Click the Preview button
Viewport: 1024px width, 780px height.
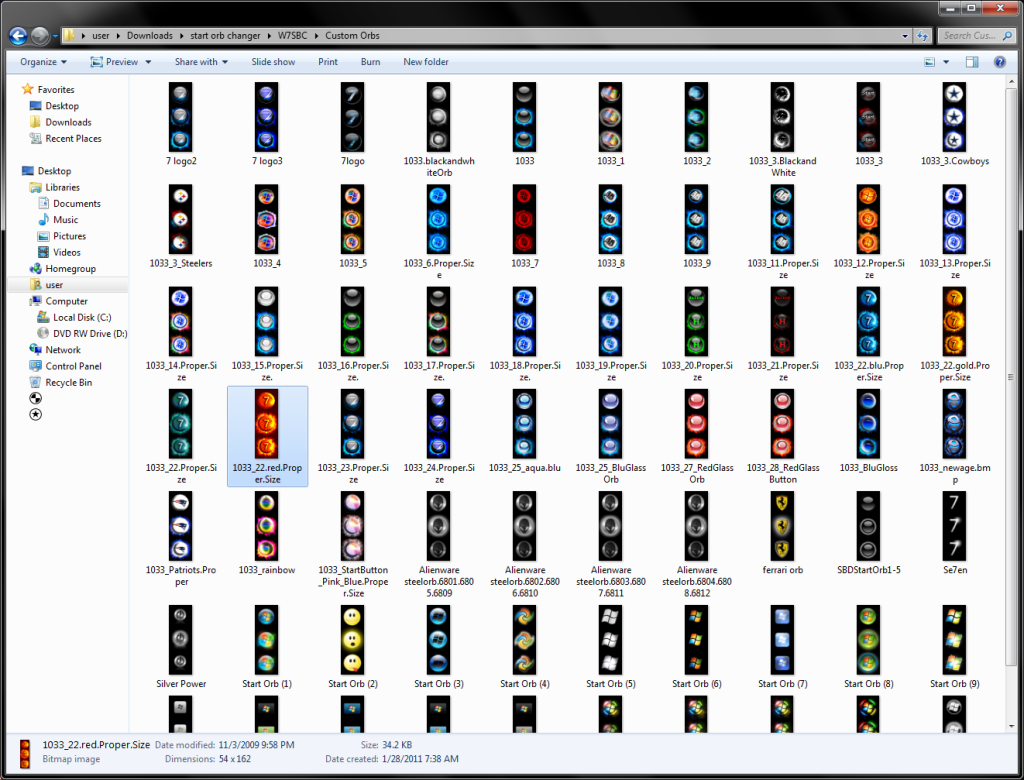click(115, 62)
